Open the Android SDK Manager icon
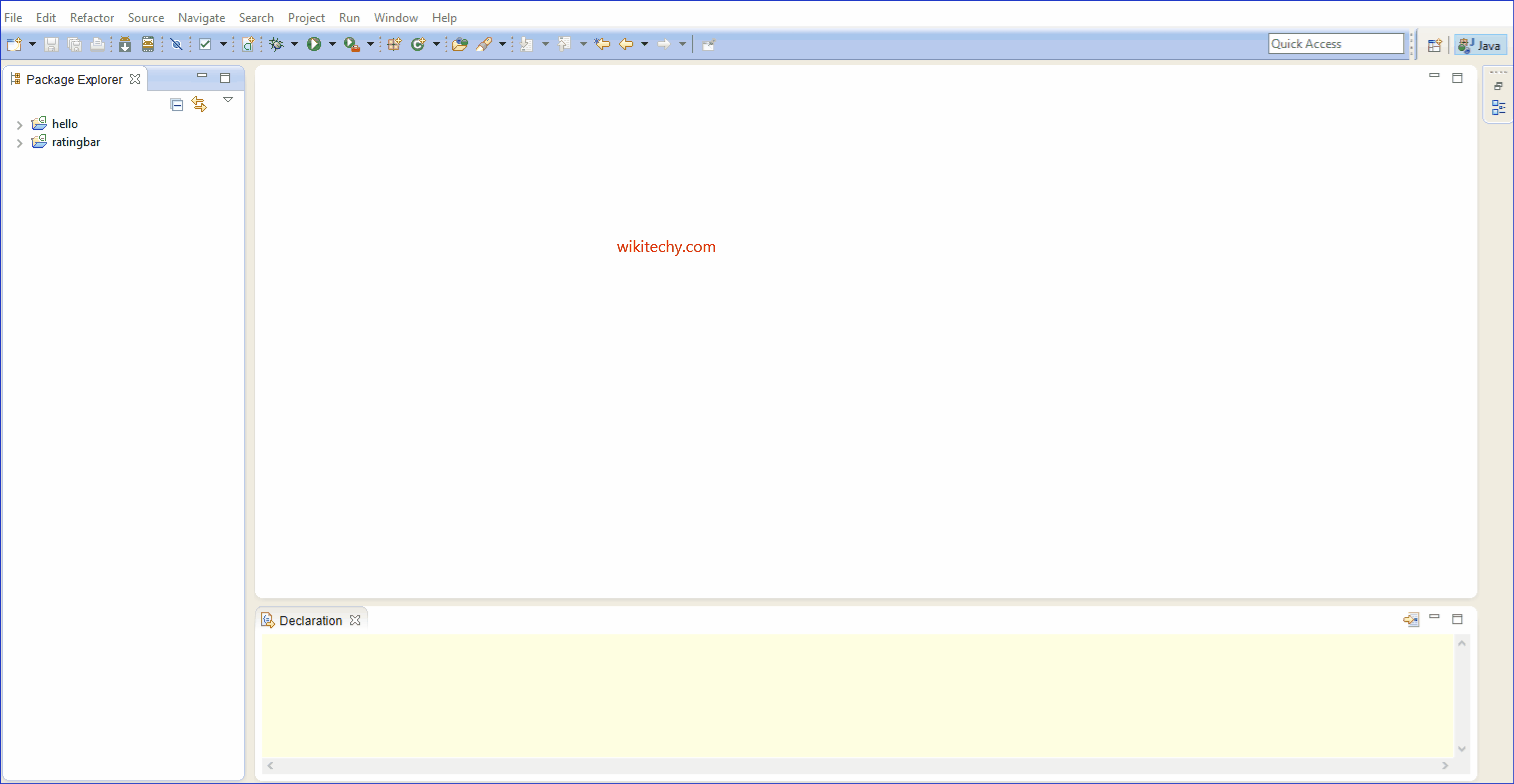The image size is (1514, 784). coord(125,44)
